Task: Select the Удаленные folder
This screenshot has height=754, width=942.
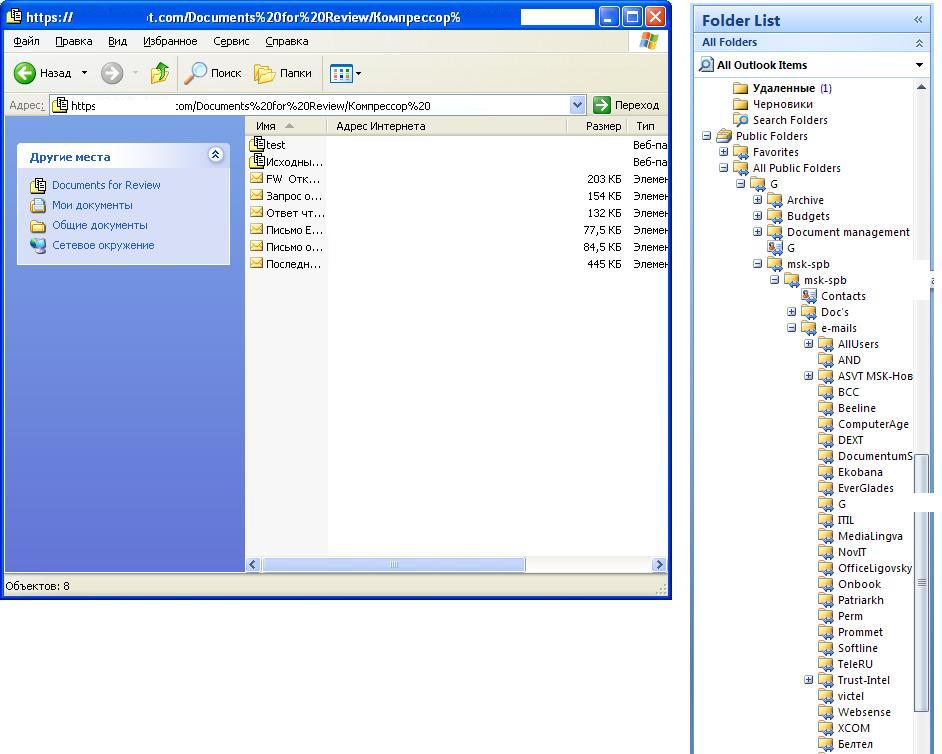Action: 783,88
